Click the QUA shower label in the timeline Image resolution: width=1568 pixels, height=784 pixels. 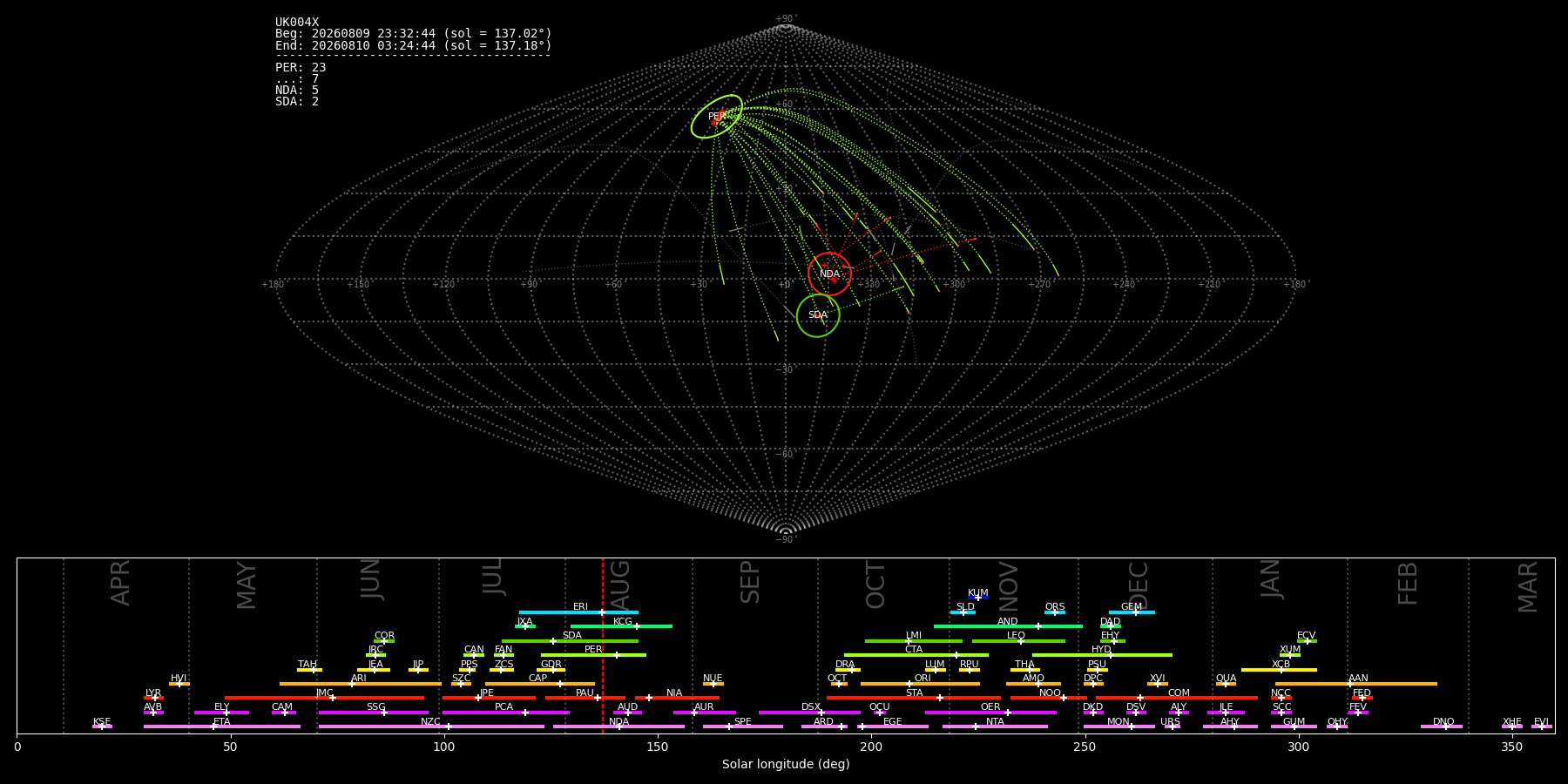(x=1226, y=679)
